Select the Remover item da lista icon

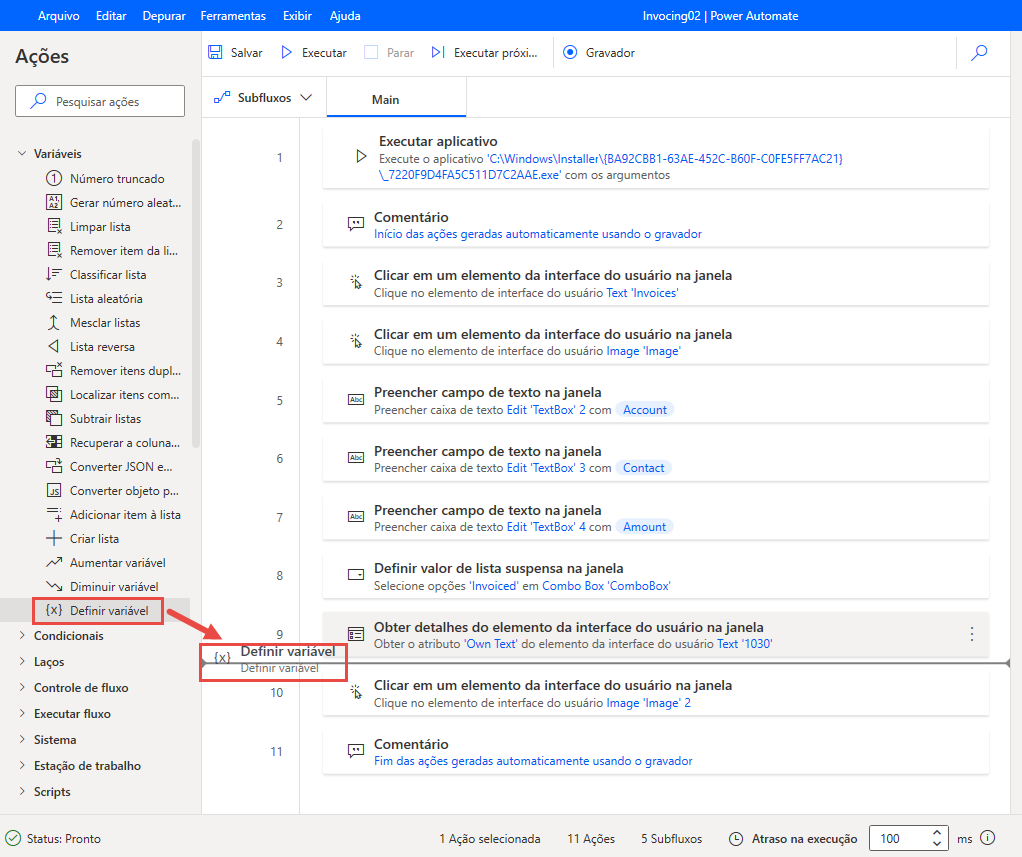click(x=53, y=250)
